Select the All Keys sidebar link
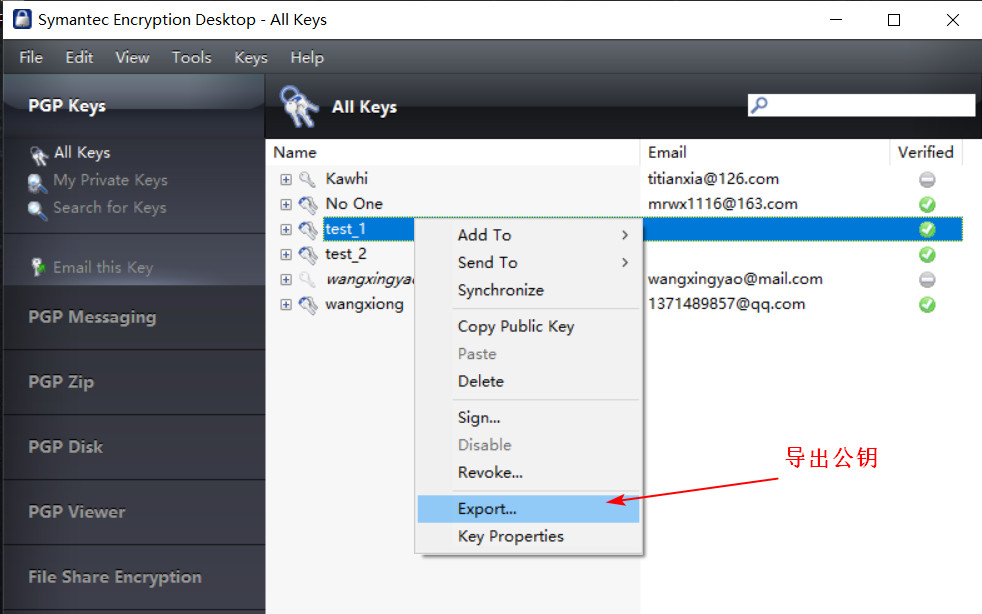Screen dimensions: 982x614 tap(82, 152)
